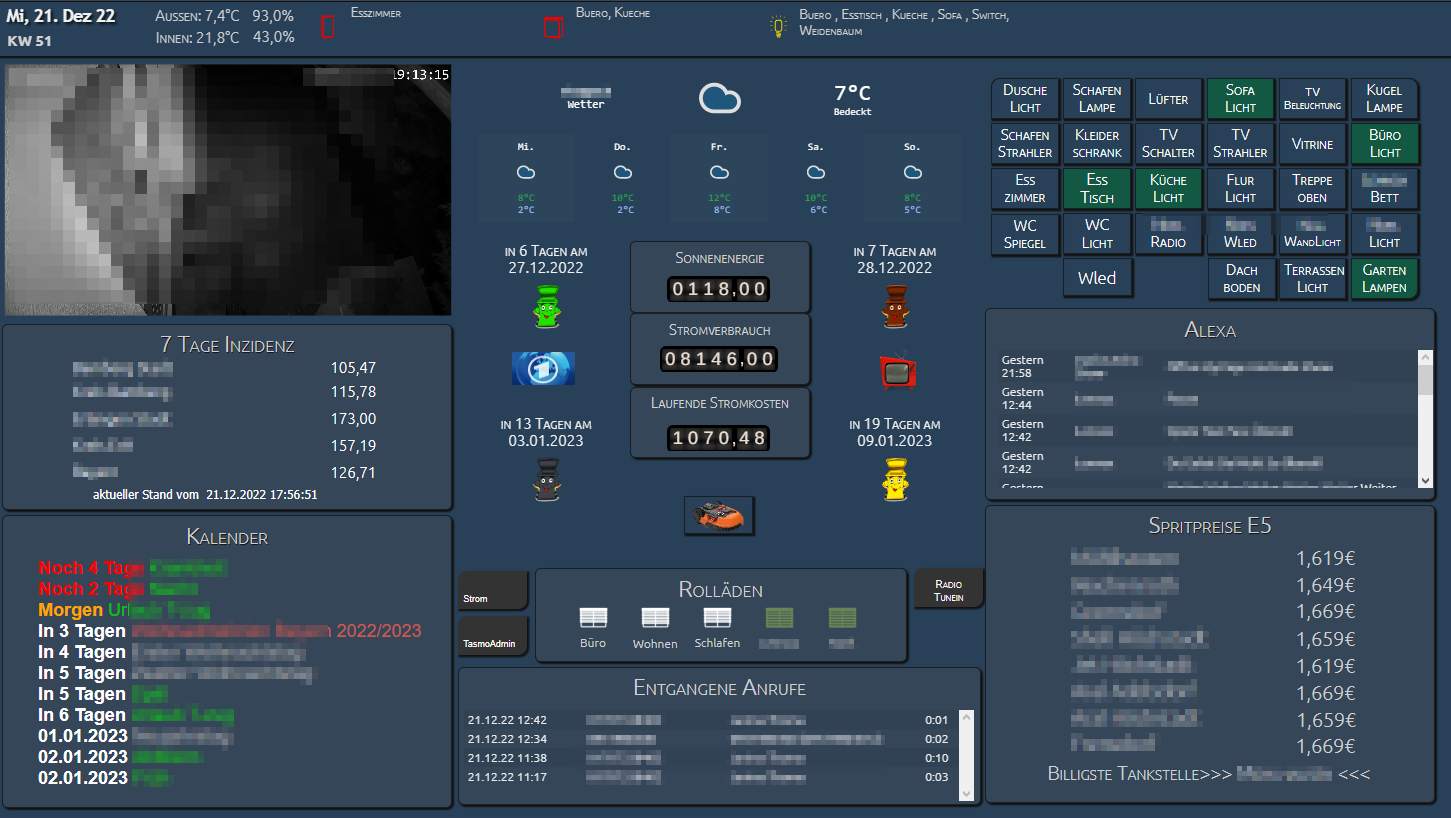Toggle the Dachboden light switch
The width and height of the screenshot is (1451, 818).
click(1240, 279)
